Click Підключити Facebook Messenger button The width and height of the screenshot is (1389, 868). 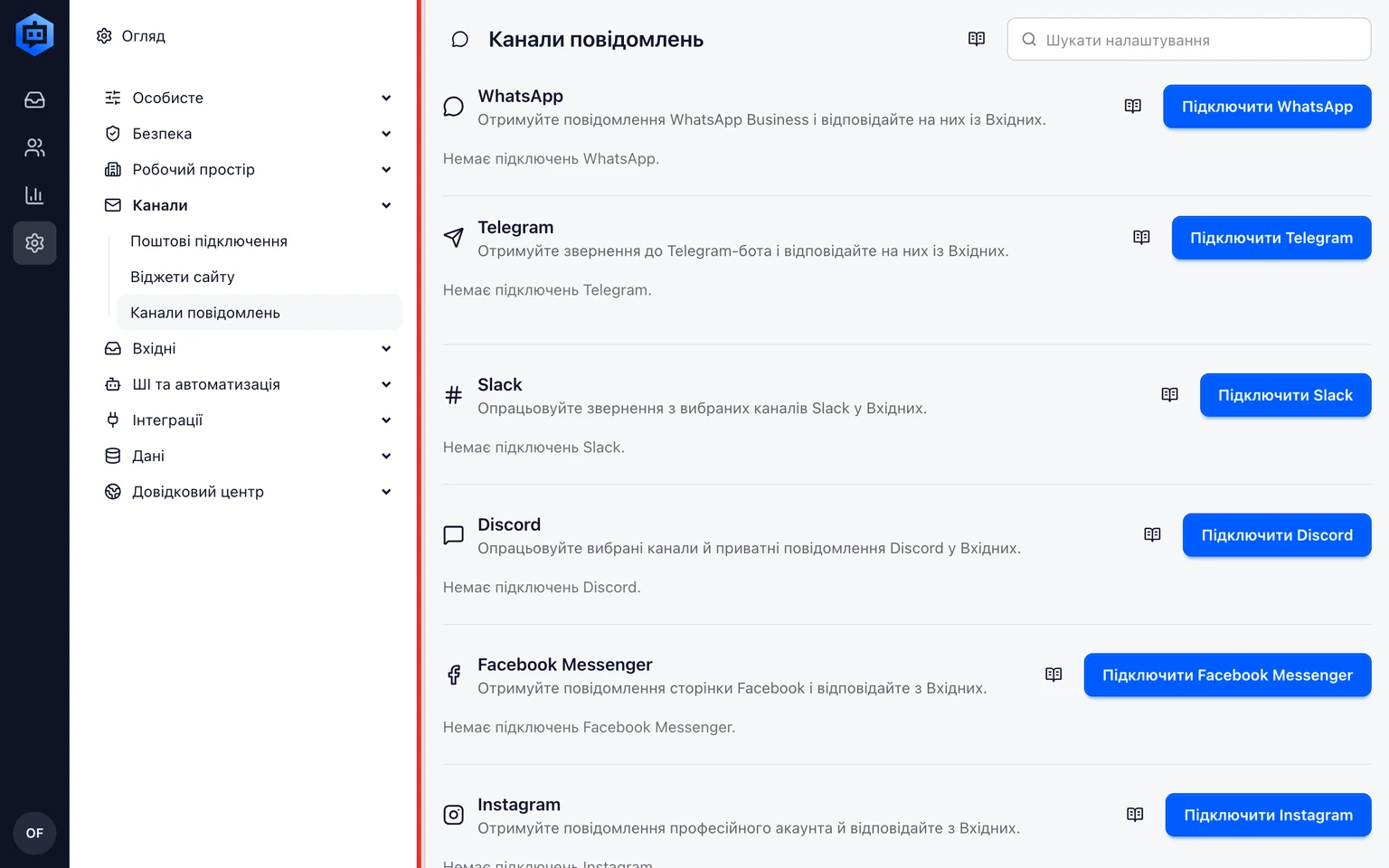click(x=1227, y=675)
